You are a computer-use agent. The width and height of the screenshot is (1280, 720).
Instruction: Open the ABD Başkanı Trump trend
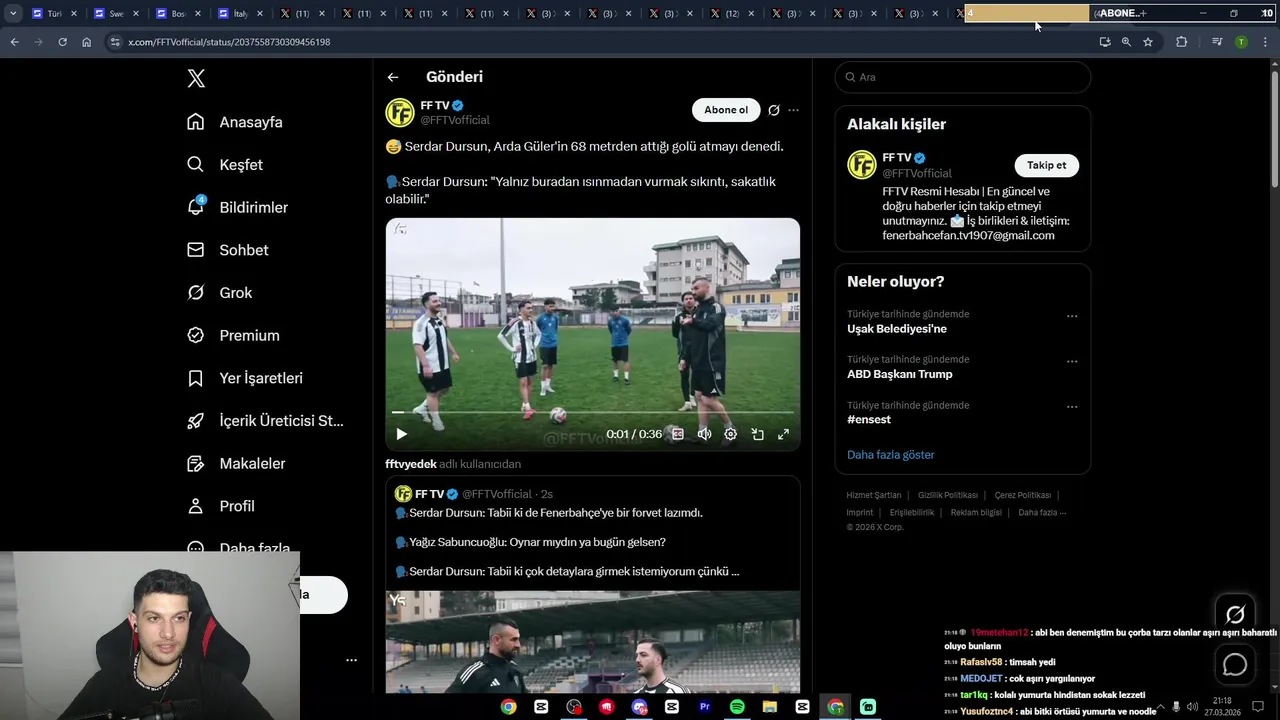coord(900,374)
